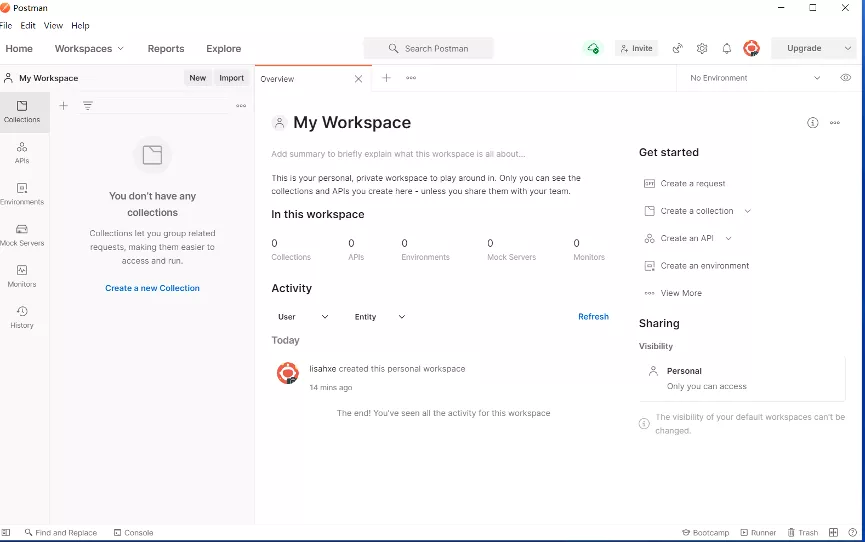This screenshot has height=543, width=866.
Task: Click Create a new Collection link
Action: pyautogui.click(x=152, y=288)
